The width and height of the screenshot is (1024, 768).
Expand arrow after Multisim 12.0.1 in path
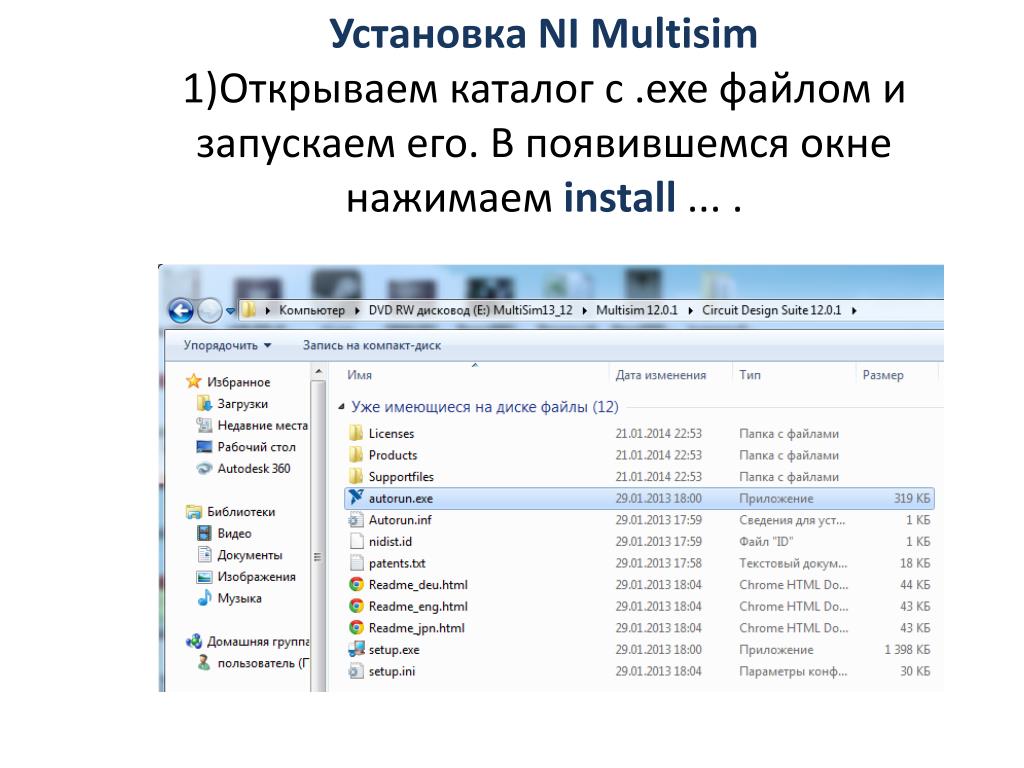point(690,311)
